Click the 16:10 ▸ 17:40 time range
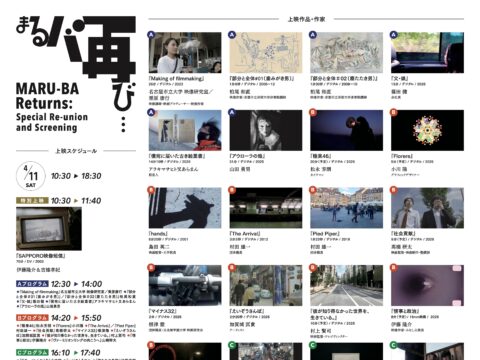 [76, 353]
